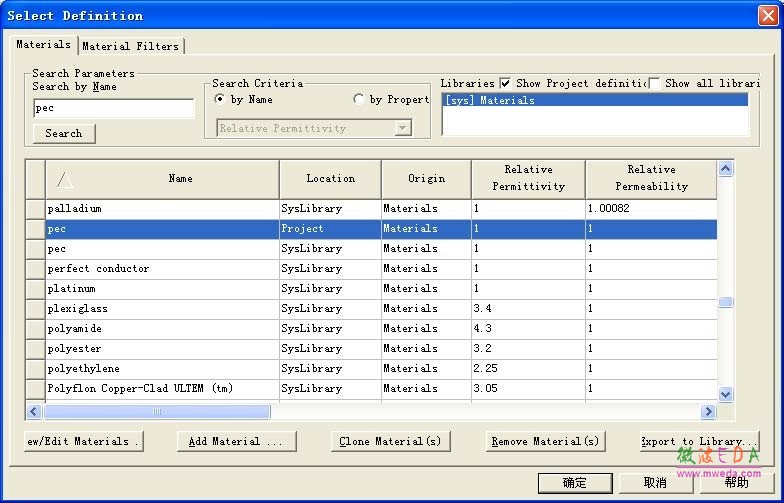Select [sys] Materials in Libraries list
Screen dimensions: 784x503
(x=595, y=100)
